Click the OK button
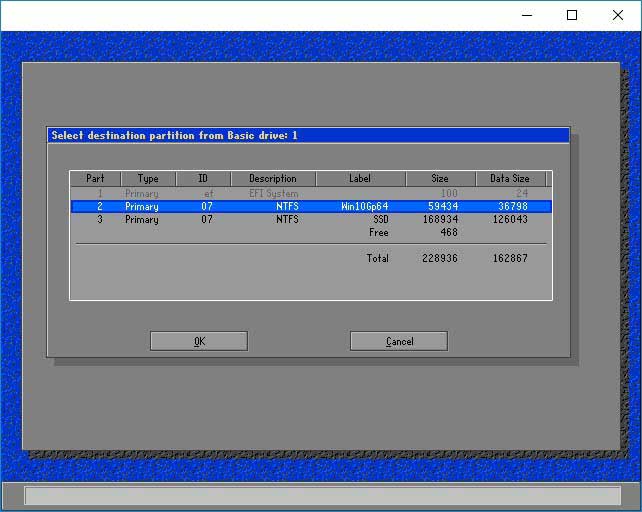642x512 pixels. [198, 341]
